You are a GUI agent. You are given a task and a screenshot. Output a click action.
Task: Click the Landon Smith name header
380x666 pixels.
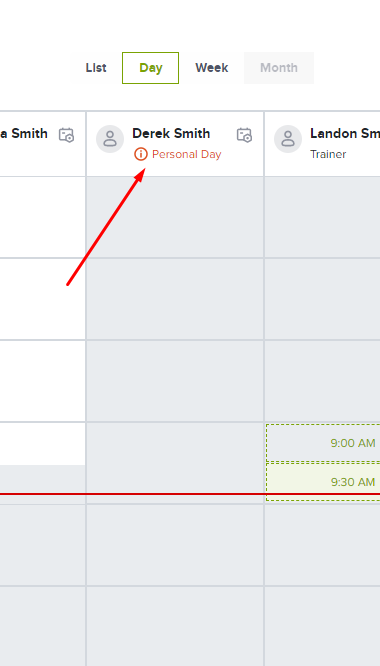(345, 133)
